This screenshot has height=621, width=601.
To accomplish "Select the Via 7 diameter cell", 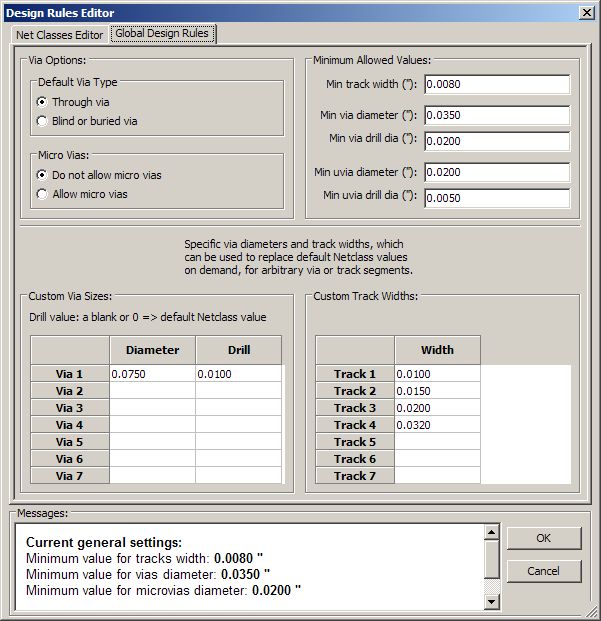I will (152, 476).
